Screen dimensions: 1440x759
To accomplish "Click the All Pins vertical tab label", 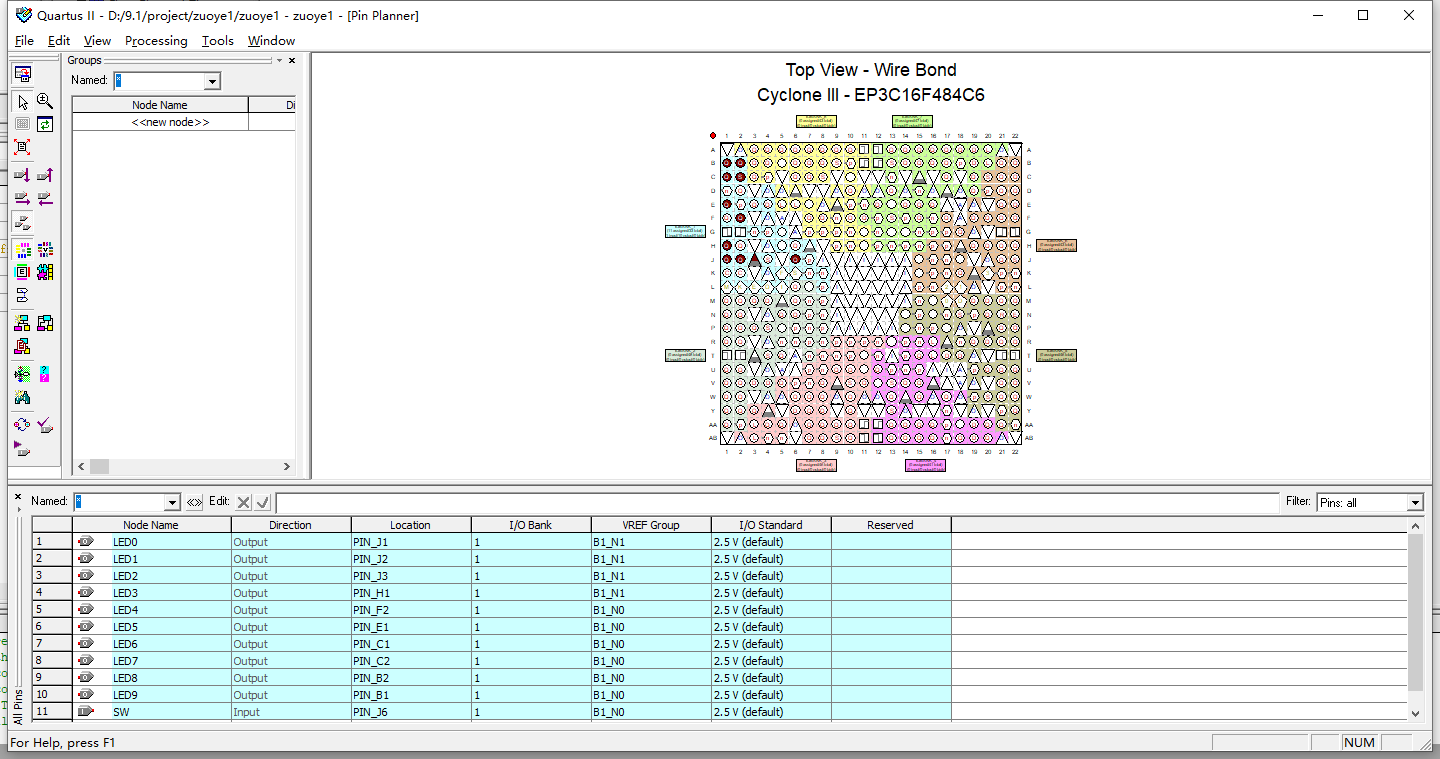I will click(18, 706).
